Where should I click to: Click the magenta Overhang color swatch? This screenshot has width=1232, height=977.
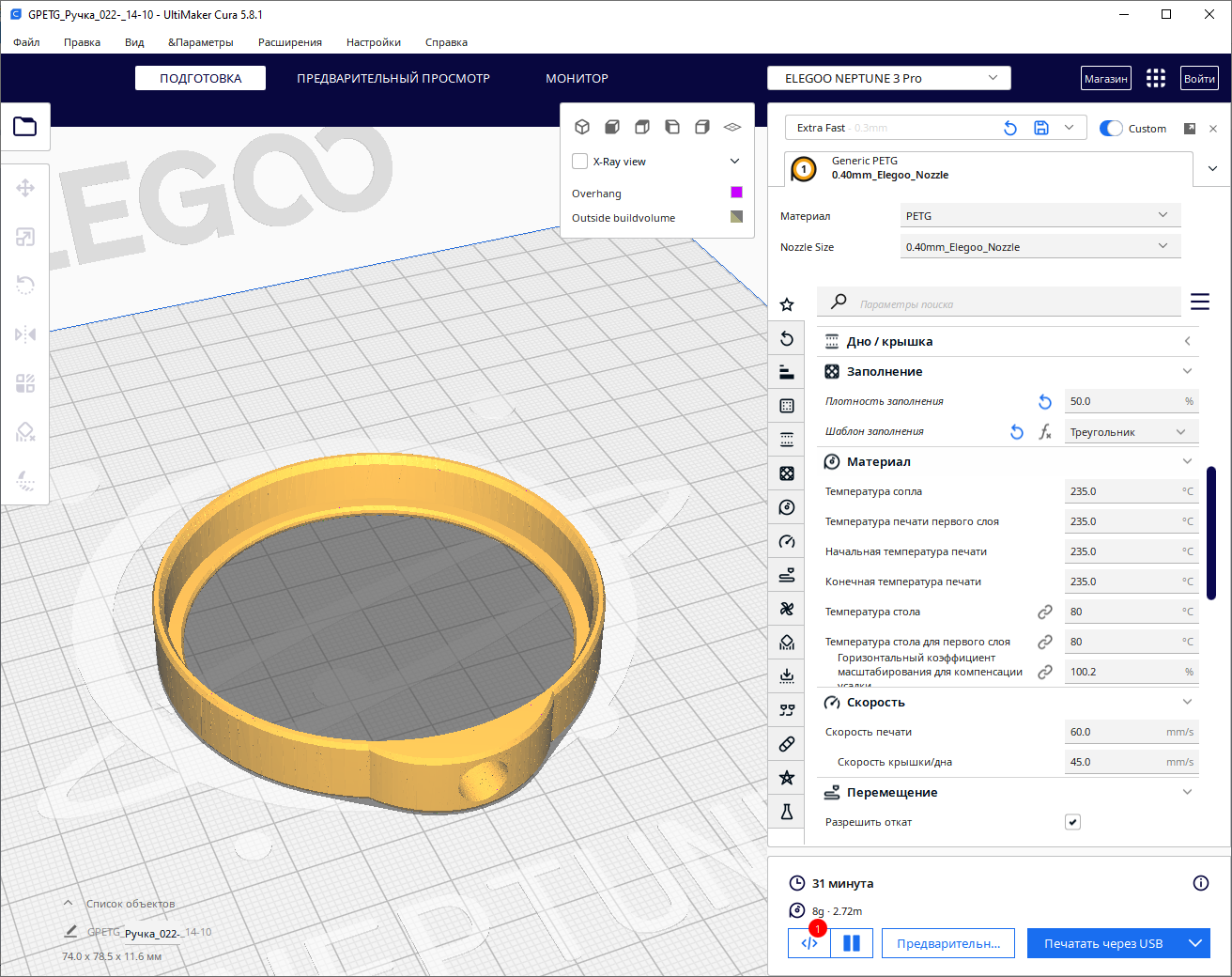[736, 193]
